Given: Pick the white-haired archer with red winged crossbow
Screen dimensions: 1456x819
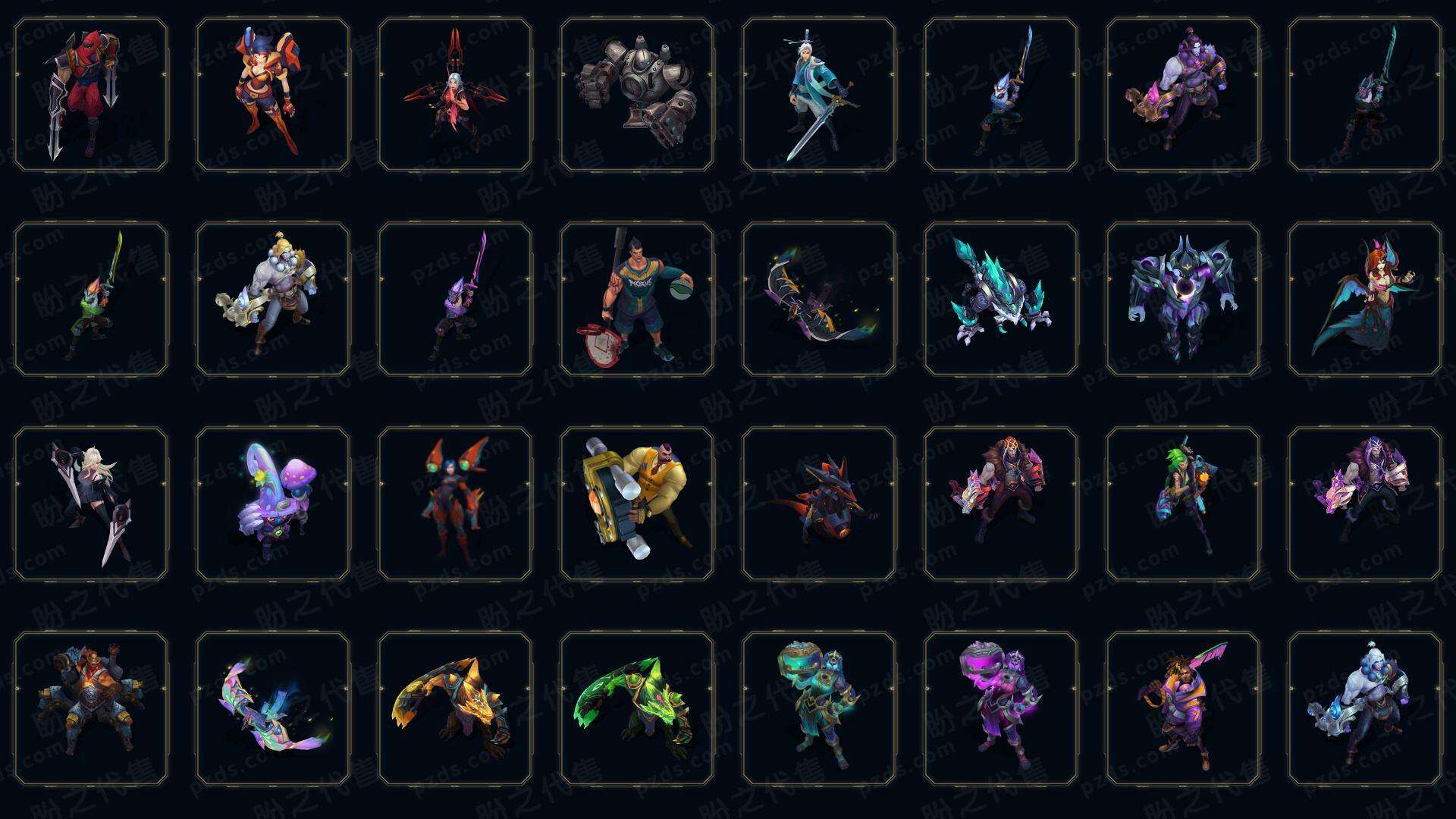Looking at the screenshot, I should coord(455,95).
